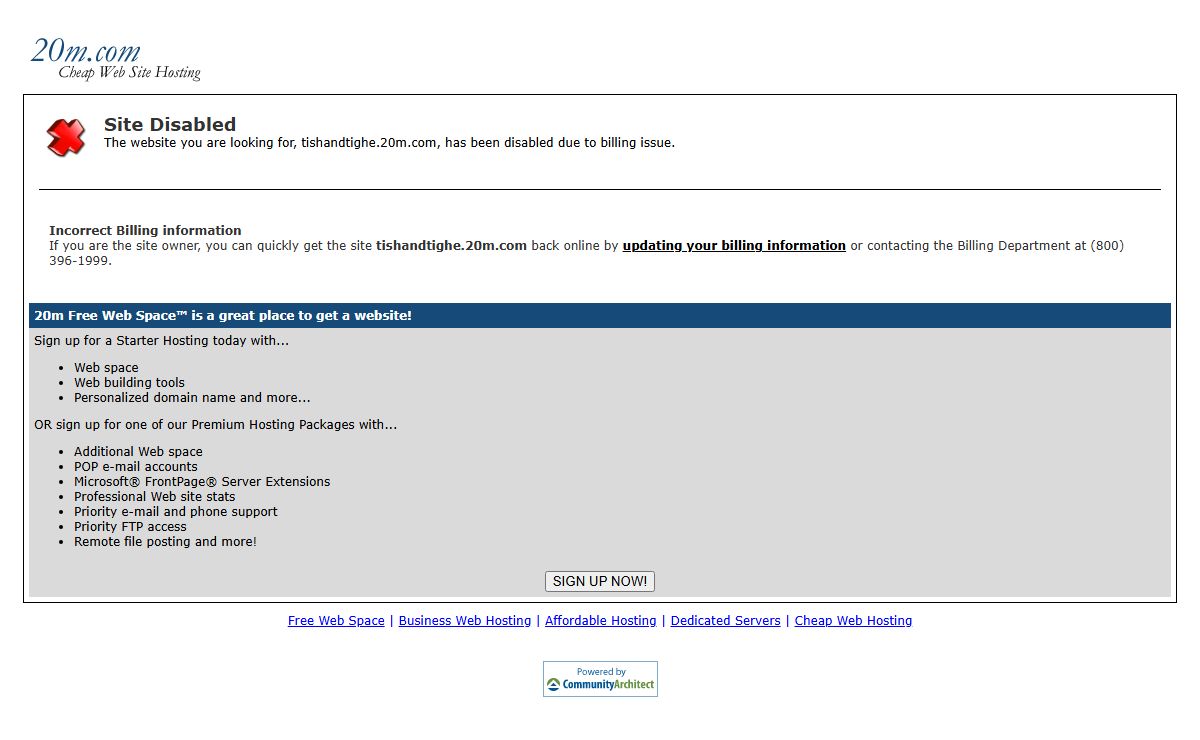
Task: Click the 'OR sign up for one of our Premium' line
Action: 215,424
